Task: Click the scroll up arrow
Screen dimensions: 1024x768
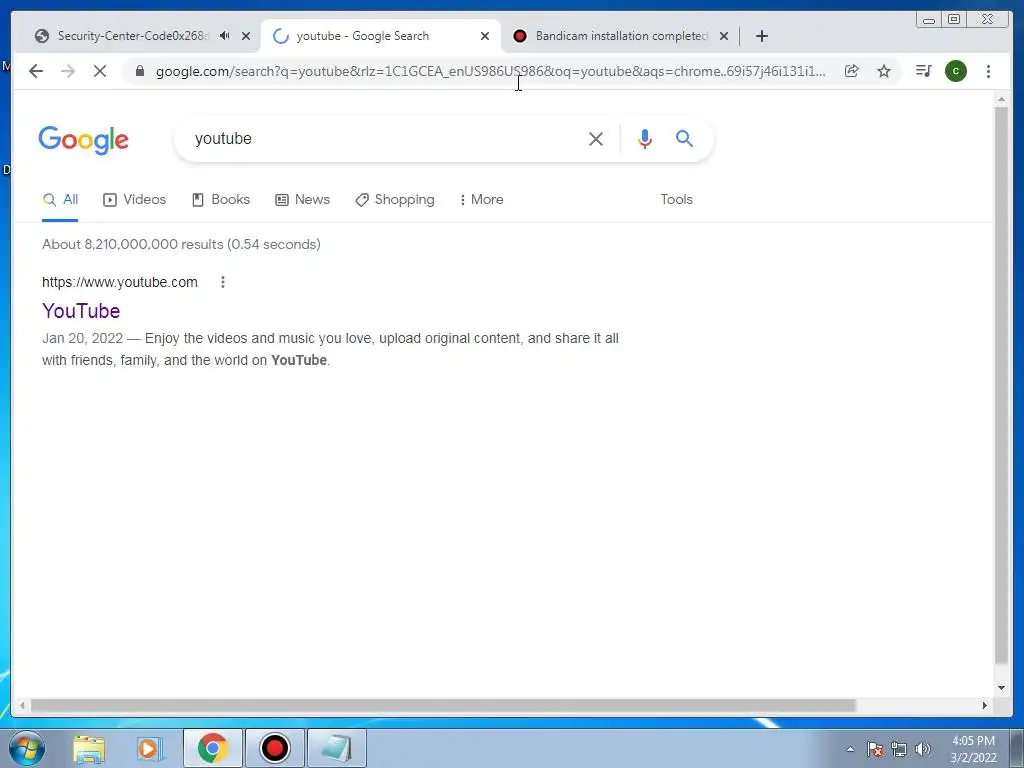Action: [1001, 99]
